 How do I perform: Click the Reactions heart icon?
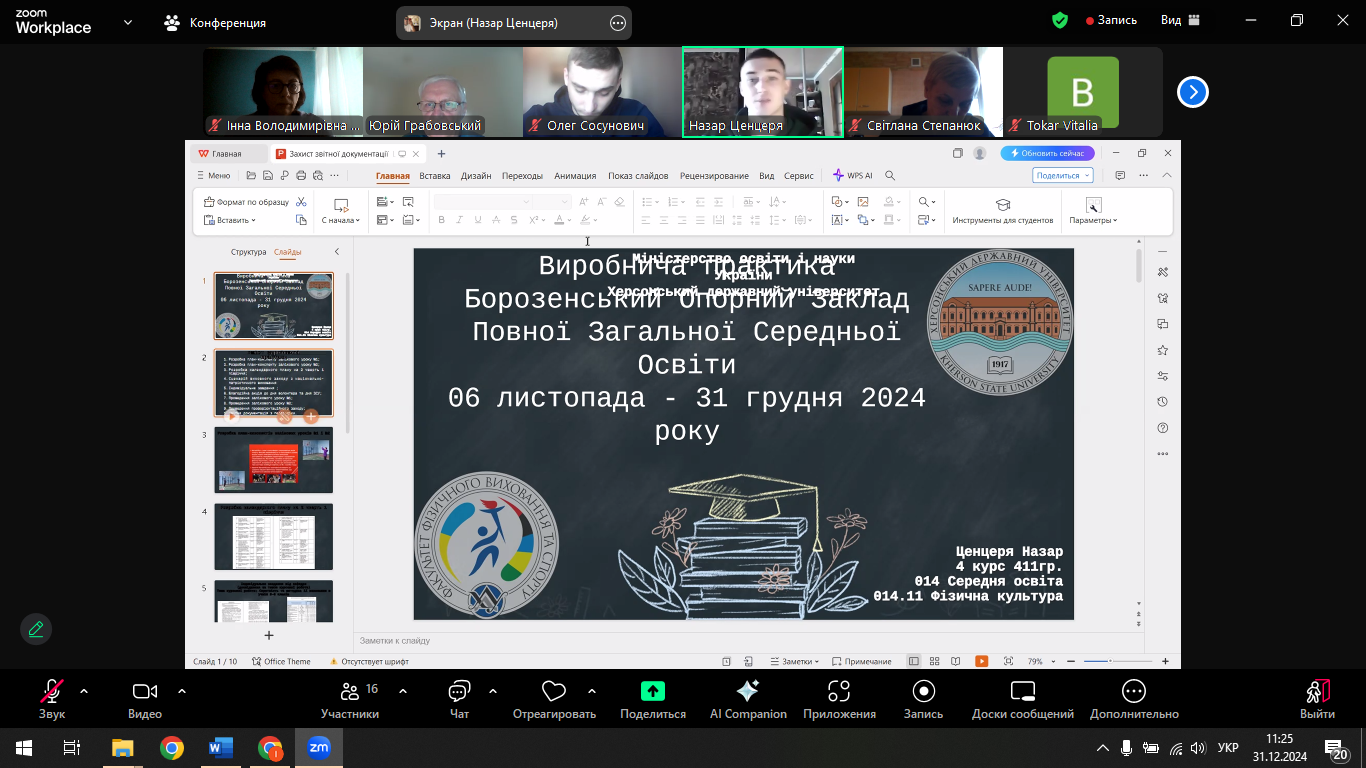(554, 691)
